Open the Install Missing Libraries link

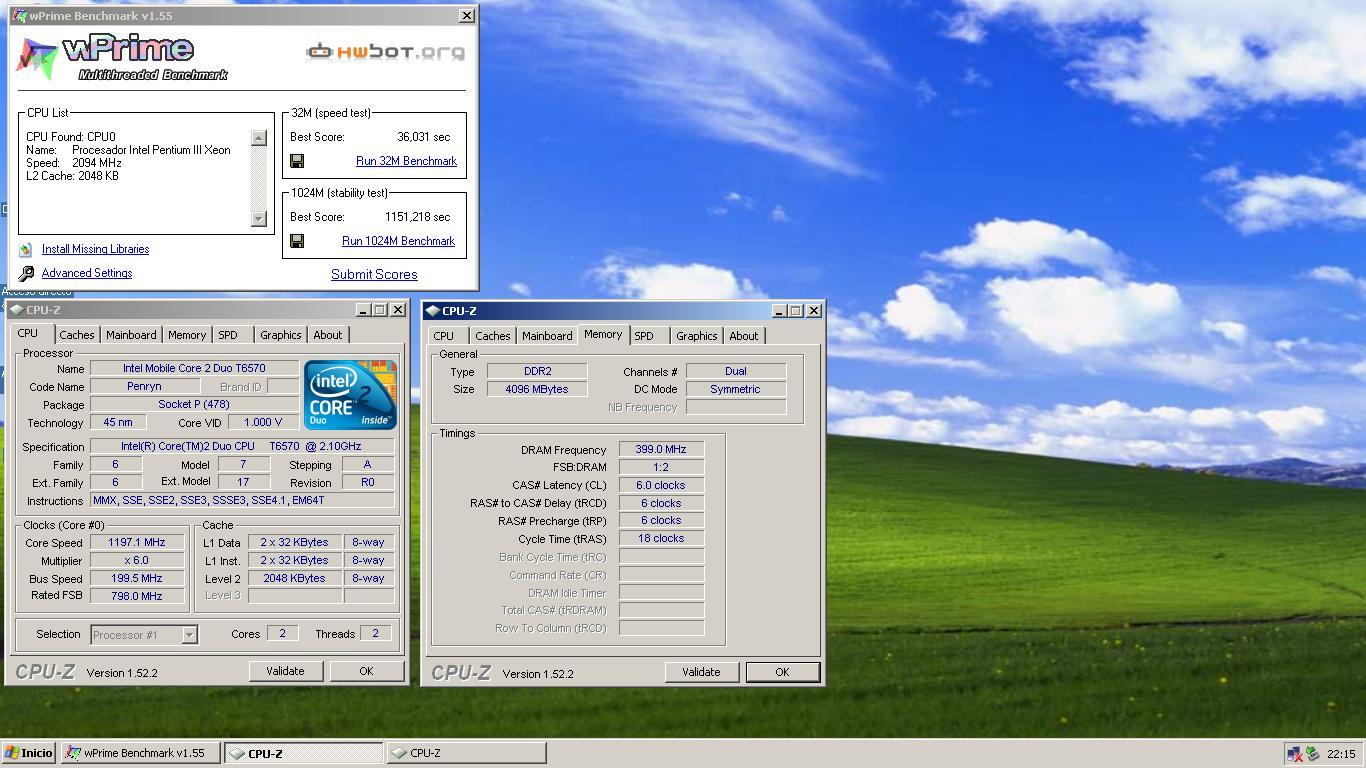[95, 249]
